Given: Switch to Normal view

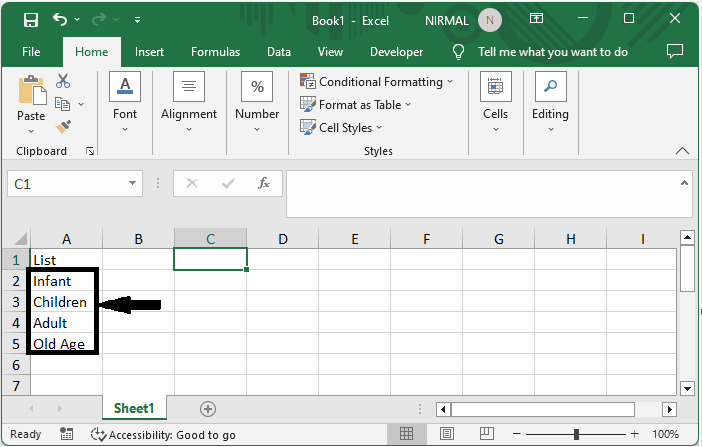Looking at the screenshot, I should pyautogui.click(x=407, y=434).
